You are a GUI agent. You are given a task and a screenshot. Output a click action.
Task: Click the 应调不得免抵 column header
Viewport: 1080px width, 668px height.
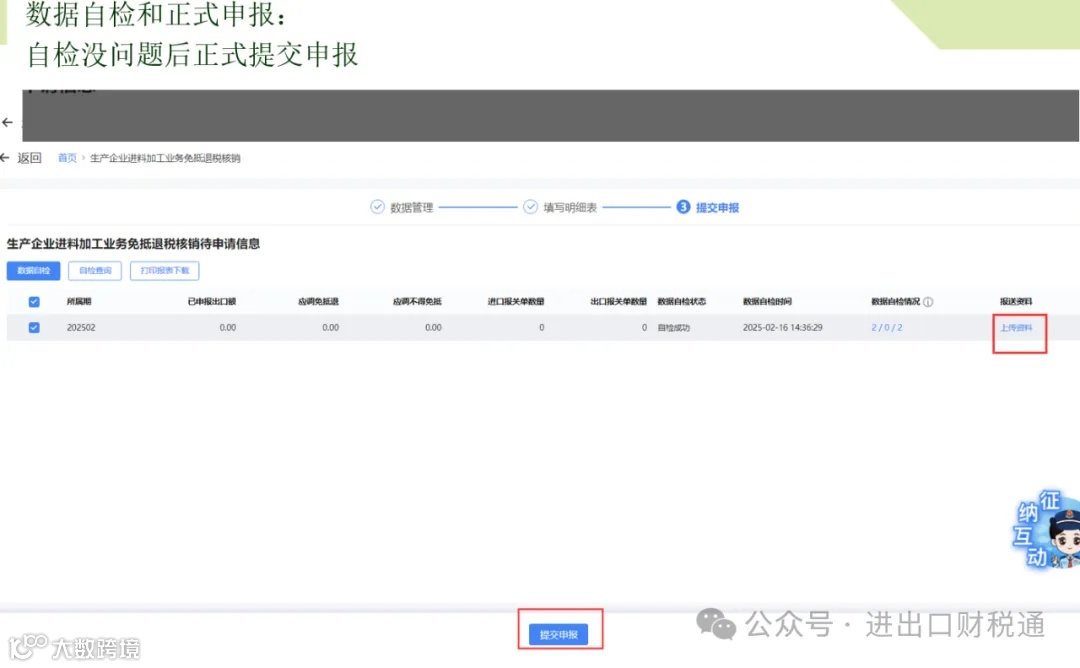click(417, 302)
